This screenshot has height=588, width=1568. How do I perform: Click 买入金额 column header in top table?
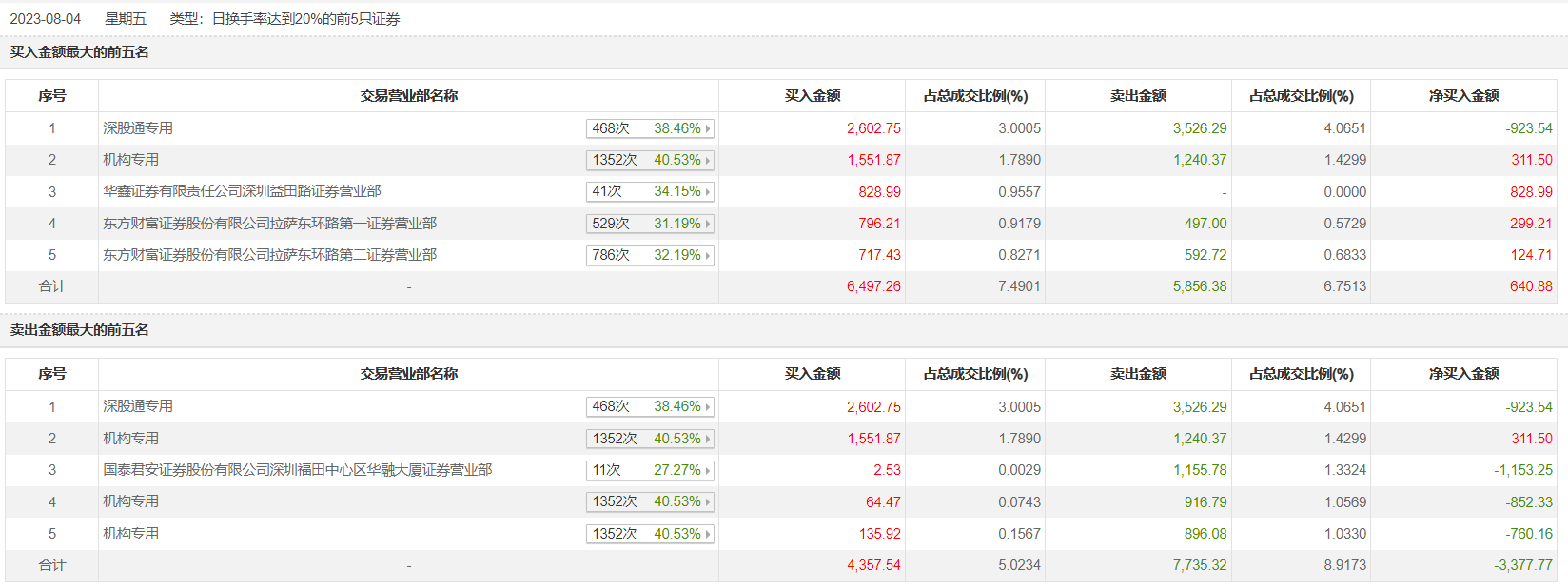point(812,96)
